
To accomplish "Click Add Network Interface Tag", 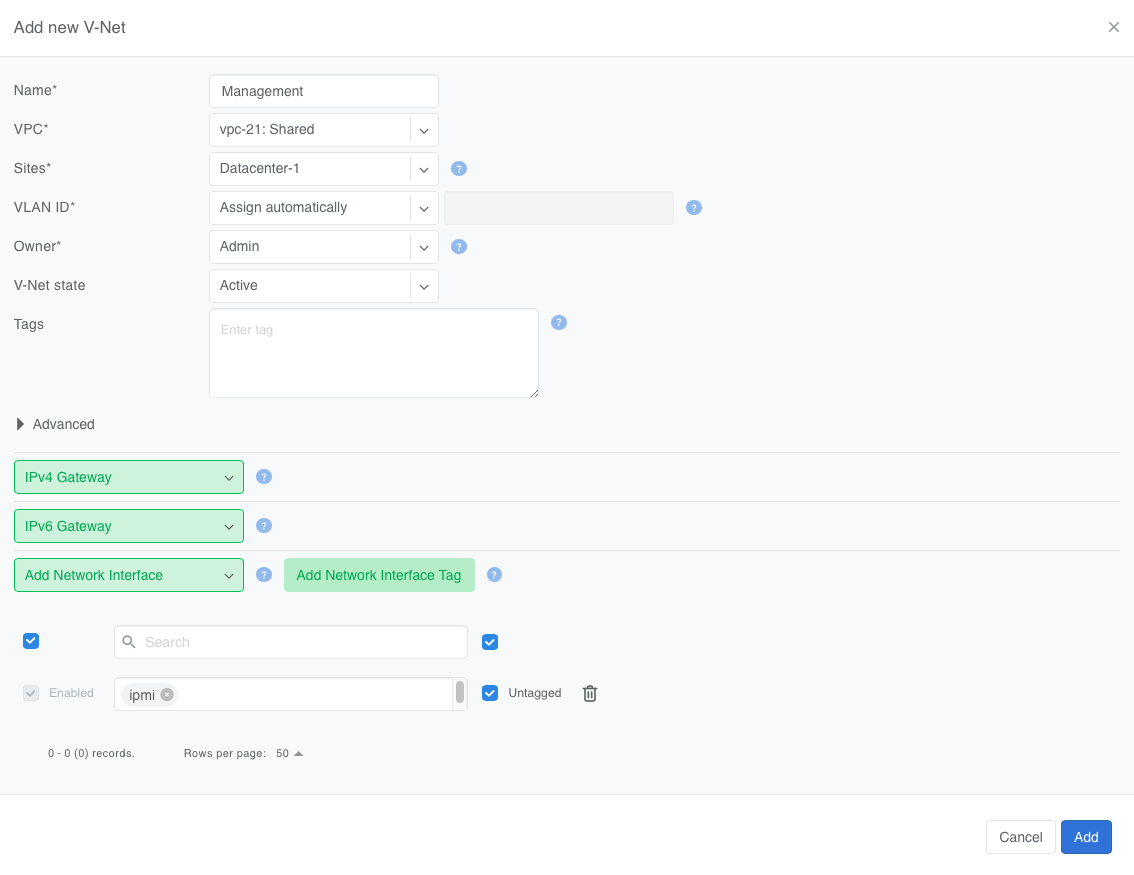I will point(379,575).
